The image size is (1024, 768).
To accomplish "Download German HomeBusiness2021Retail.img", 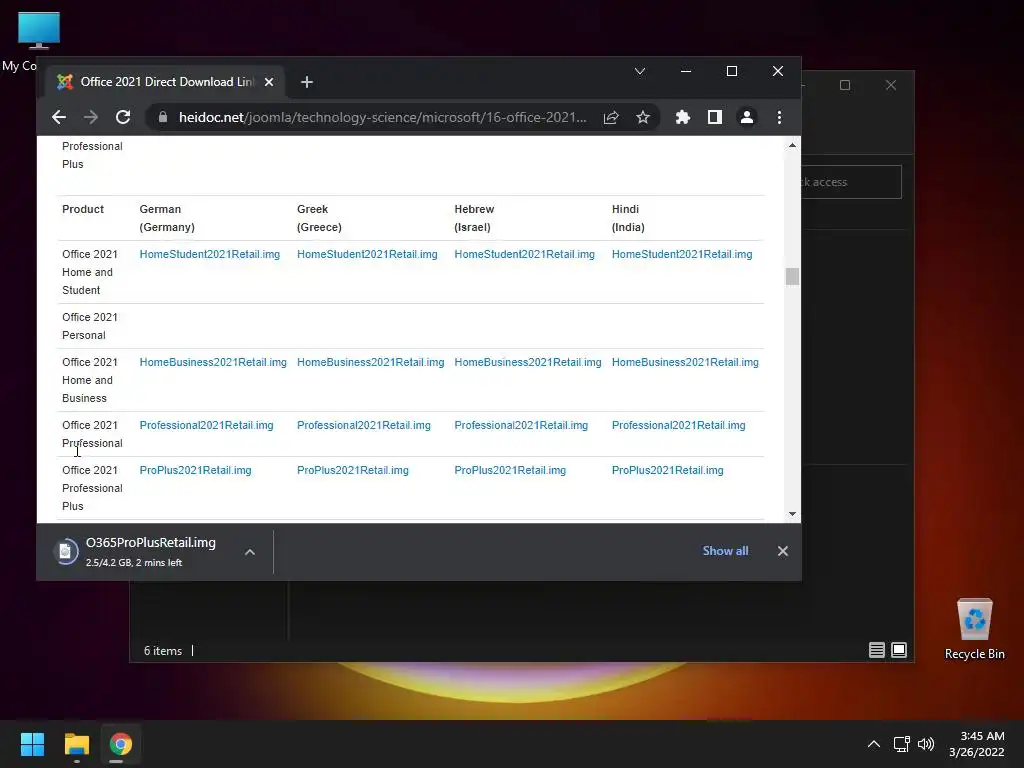I will [x=213, y=362].
